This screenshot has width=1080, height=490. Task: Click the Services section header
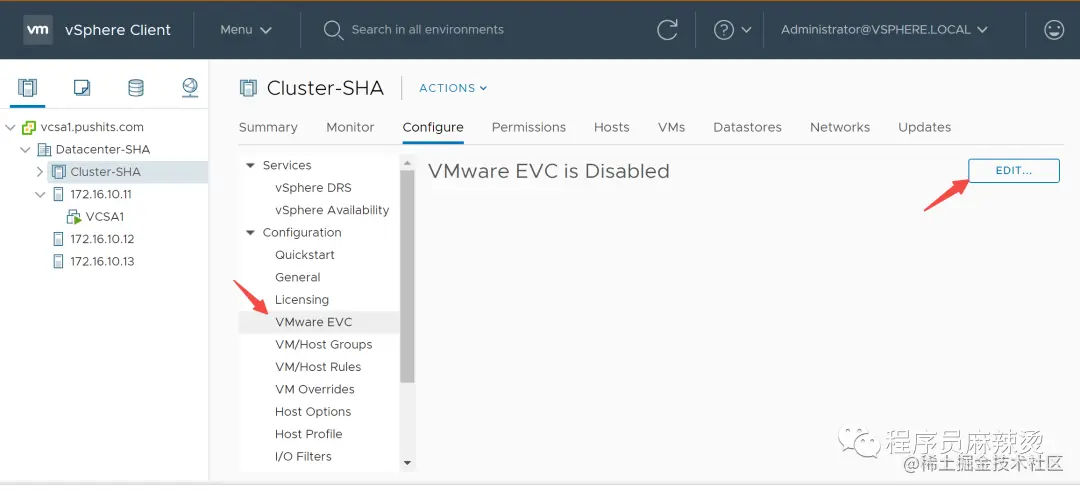287,165
